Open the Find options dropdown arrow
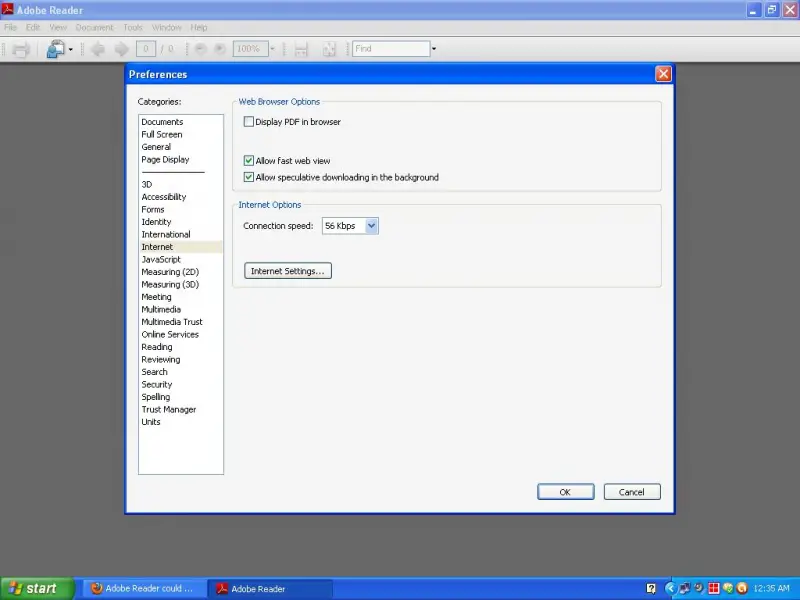The height and width of the screenshot is (600, 800). click(434, 49)
